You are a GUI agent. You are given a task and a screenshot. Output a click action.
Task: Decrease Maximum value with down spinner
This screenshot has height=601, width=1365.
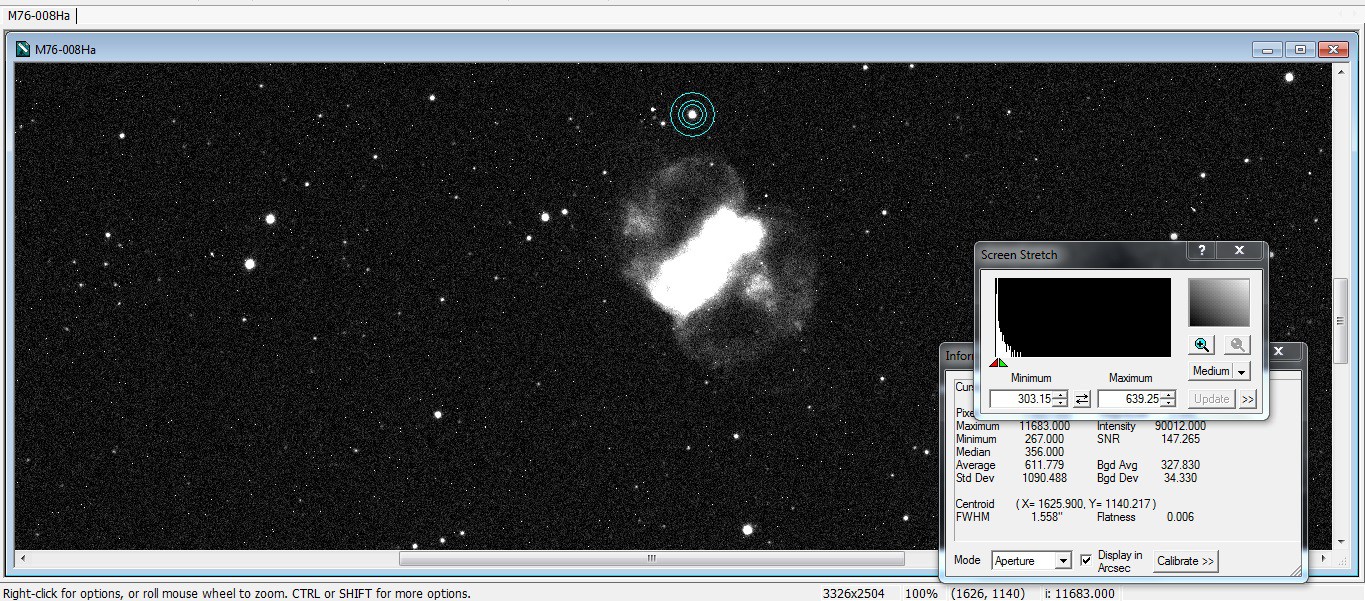coord(1168,403)
